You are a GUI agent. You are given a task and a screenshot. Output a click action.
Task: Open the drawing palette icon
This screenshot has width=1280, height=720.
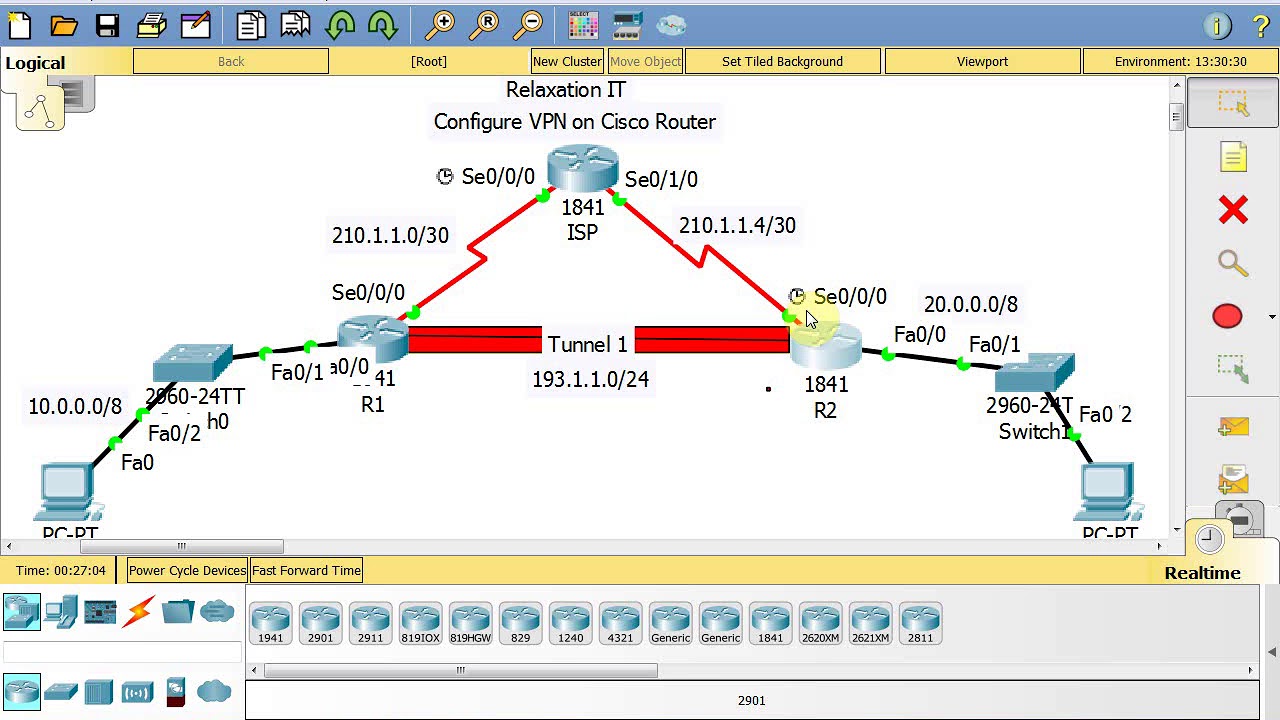coord(583,25)
